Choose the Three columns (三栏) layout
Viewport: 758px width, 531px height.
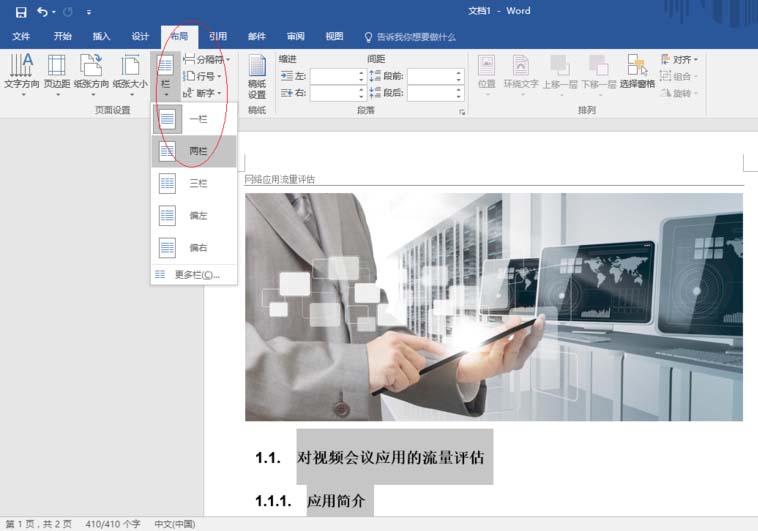195,183
